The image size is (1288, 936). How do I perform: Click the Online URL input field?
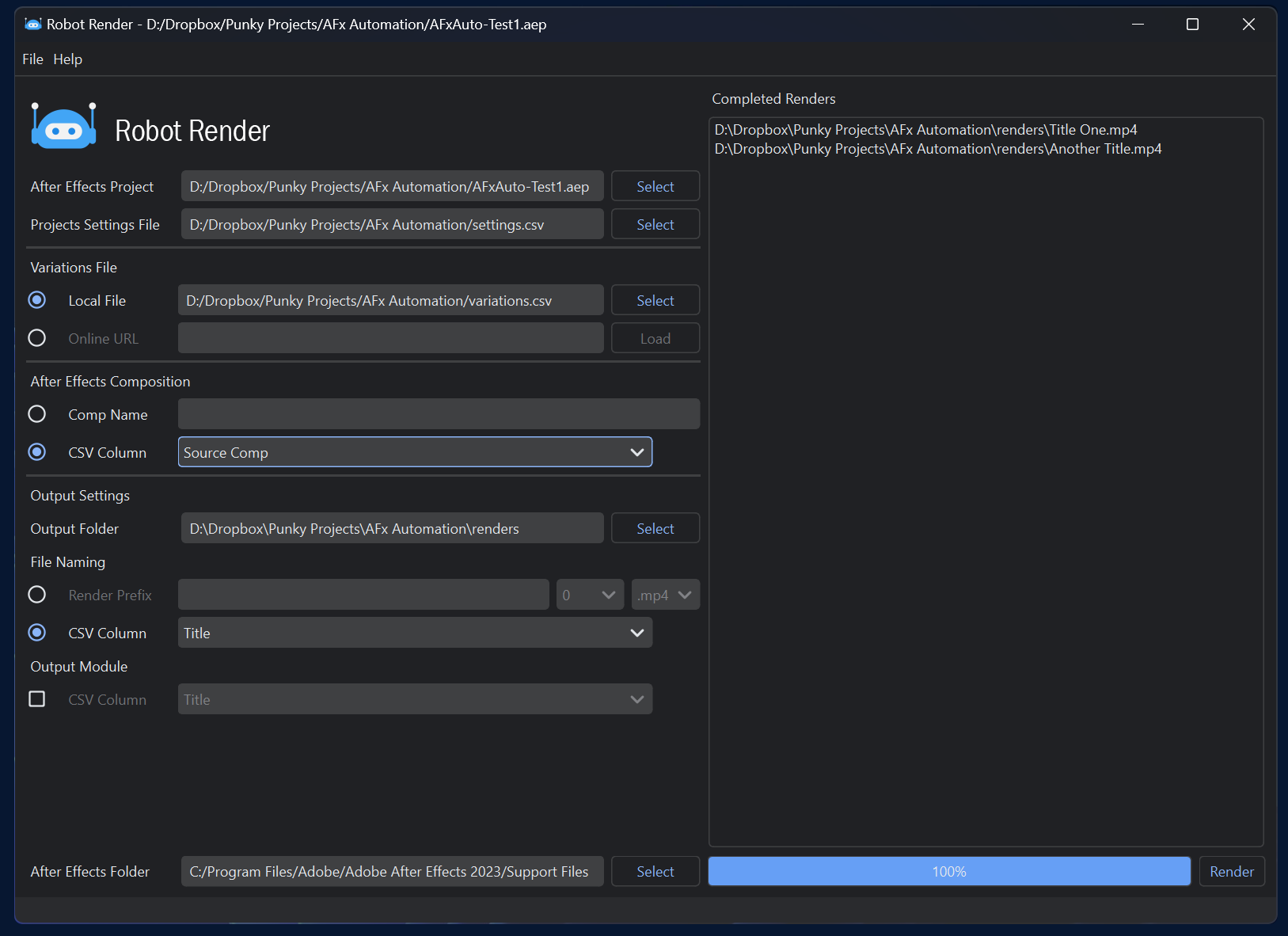(391, 338)
